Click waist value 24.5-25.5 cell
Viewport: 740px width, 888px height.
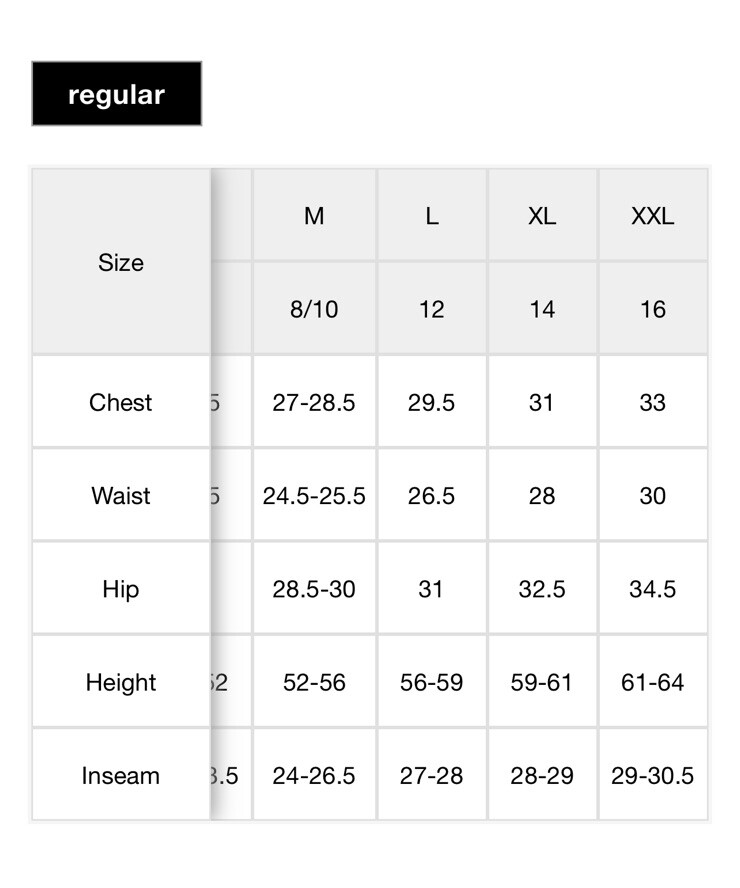point(314,496)
